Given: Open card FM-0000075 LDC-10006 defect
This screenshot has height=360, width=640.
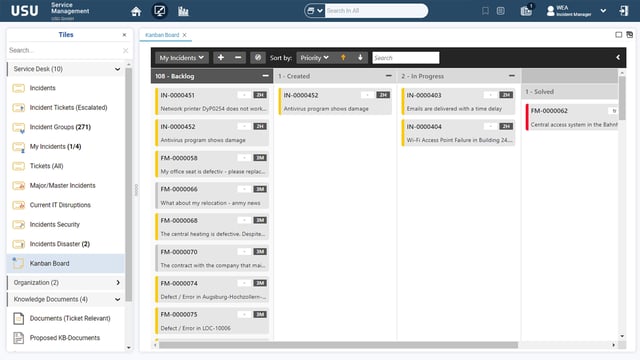Looking at the screenshot, I should 212,321.
